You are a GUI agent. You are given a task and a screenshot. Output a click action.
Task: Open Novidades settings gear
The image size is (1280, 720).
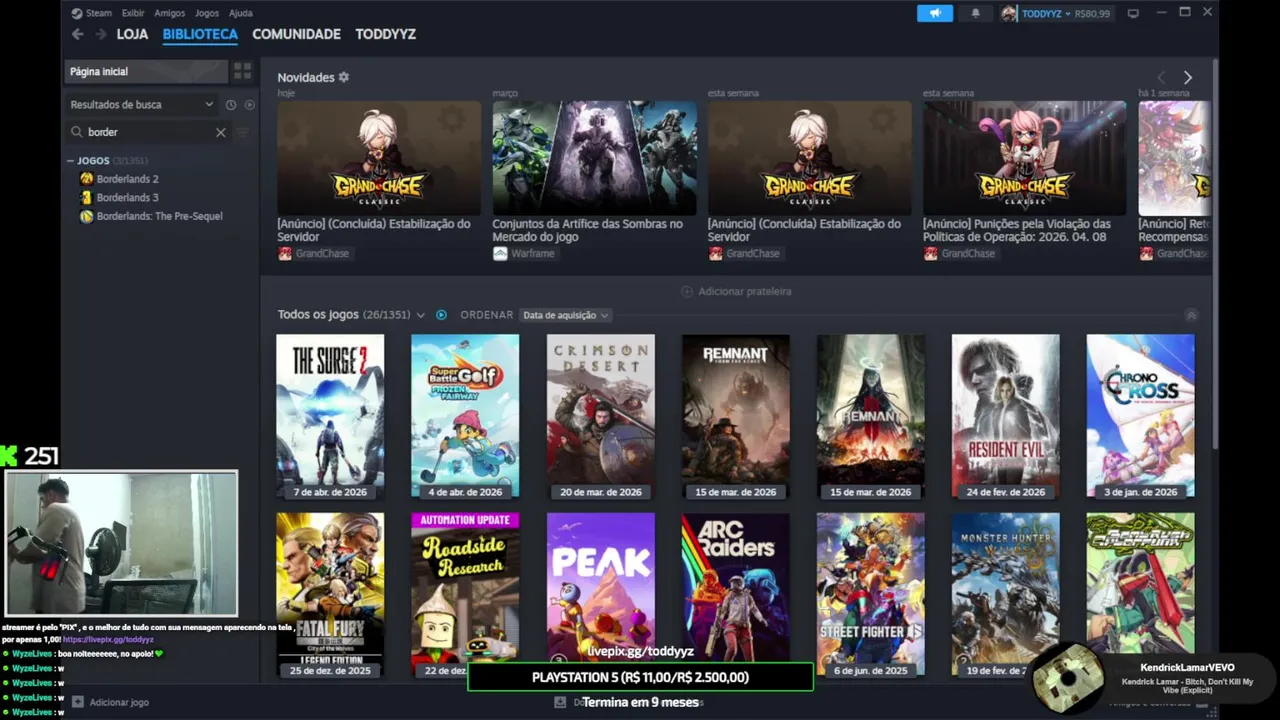coord(344,77)
